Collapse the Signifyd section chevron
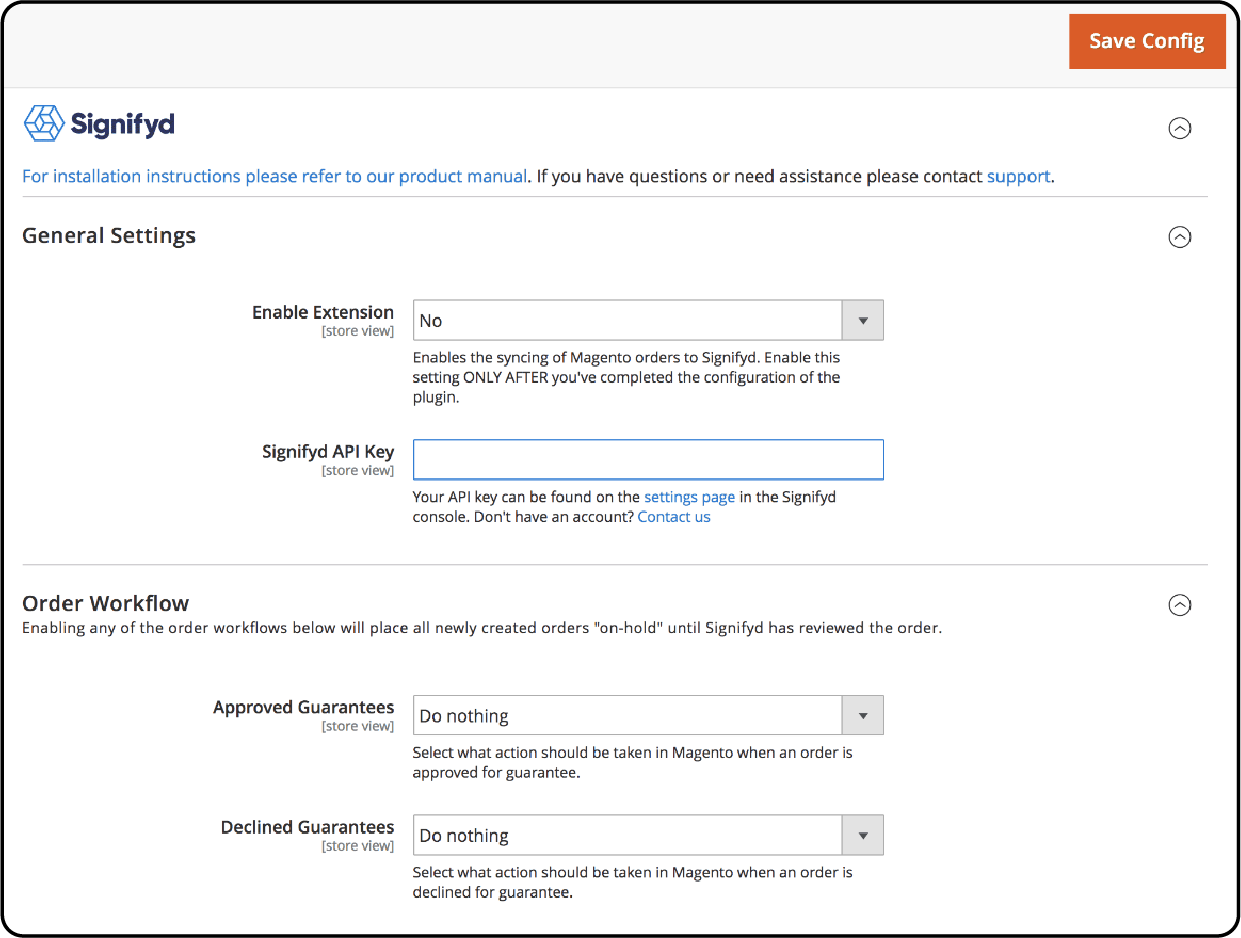This screenshot has width=1241, height=938. click(x=1180, y=128)
